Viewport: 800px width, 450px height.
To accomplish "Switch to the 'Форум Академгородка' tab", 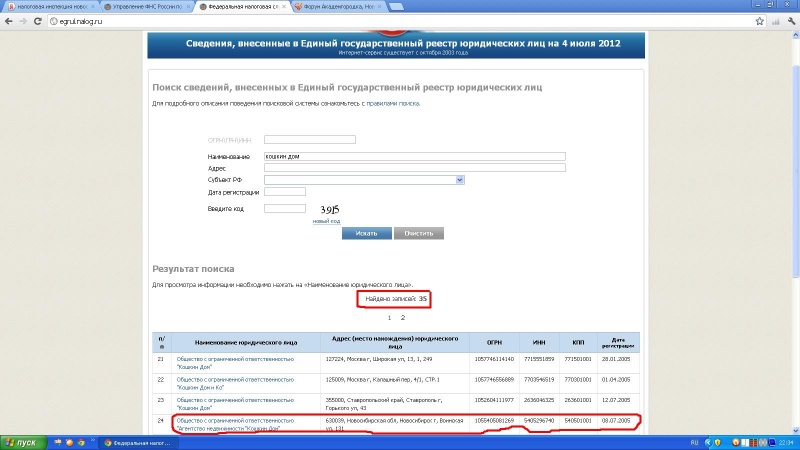I will pyautogui.click(x=337, y=7).
